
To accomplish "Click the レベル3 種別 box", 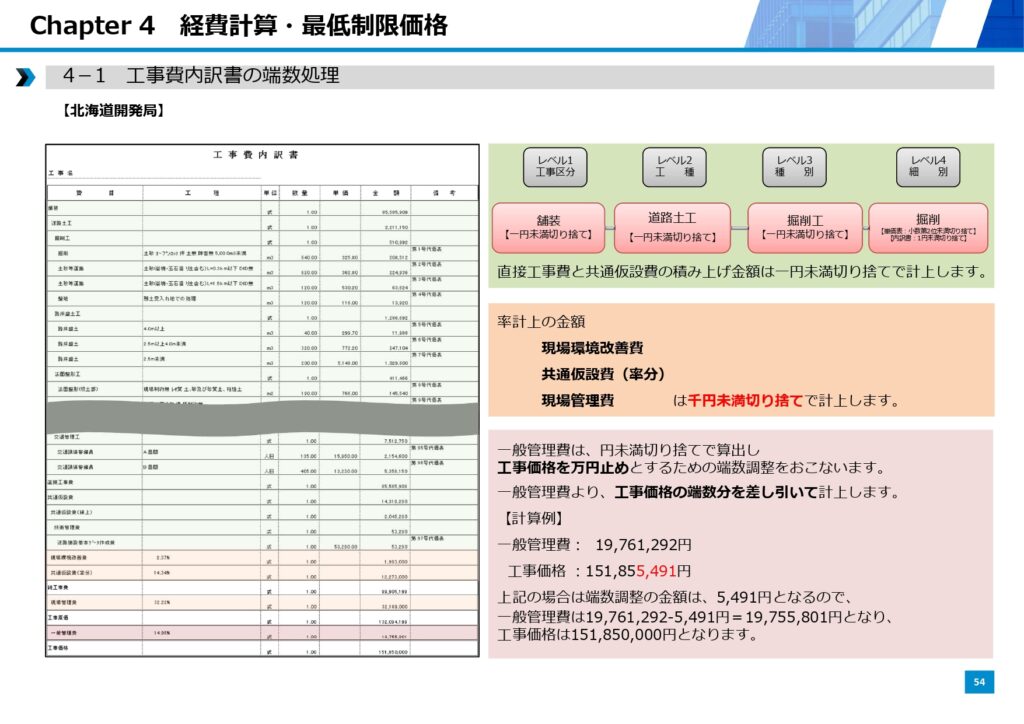I will click(x=794, y=166).
